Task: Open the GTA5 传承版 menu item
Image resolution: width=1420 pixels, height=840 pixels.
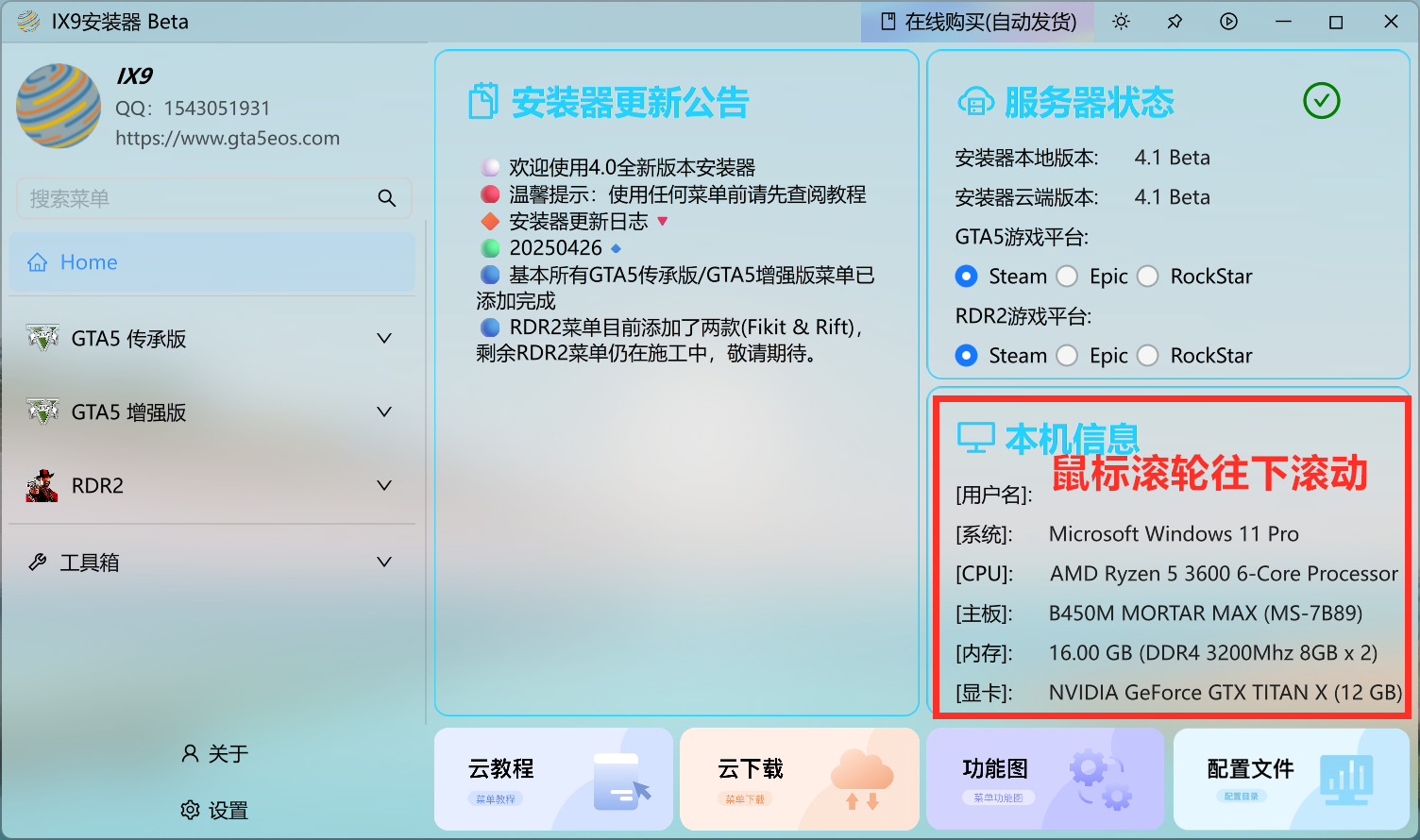Action: click(212, 338)
